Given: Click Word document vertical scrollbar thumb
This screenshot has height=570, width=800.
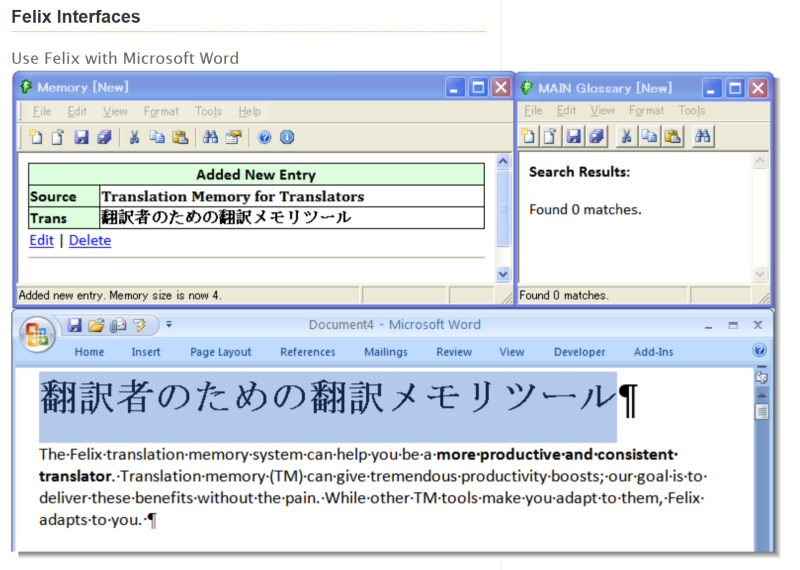Looking at the screenshot, I should [x=762, y=411].
